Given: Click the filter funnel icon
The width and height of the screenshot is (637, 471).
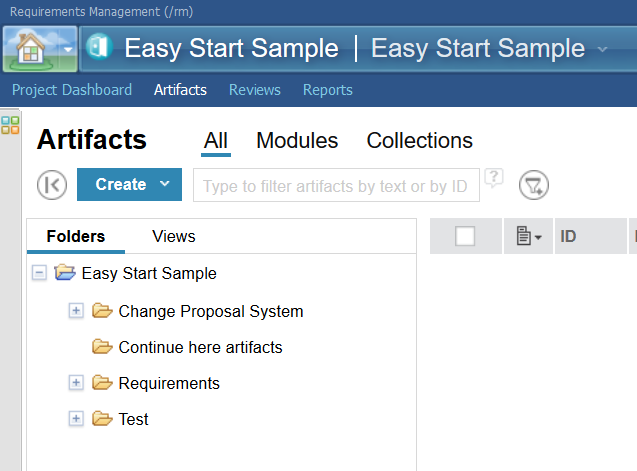Looking at the screenshot, I should pyautogui.click(x=534, y=185).
